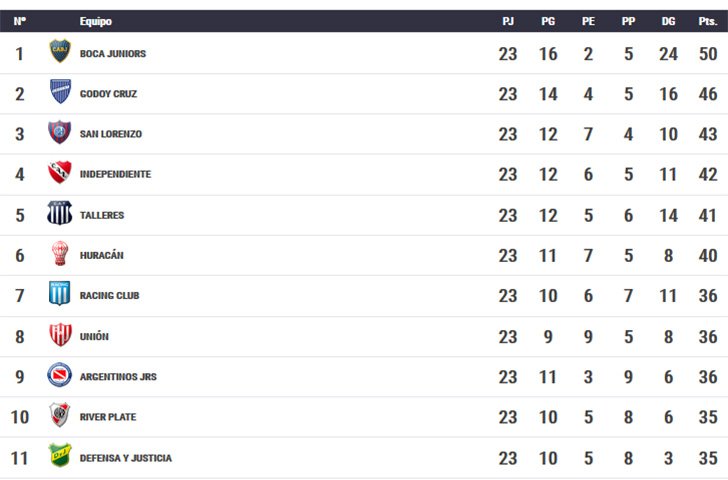Click the San Lorenzo crest icon
This screenshot has height=480, width=728.
[x=59, y=132]
